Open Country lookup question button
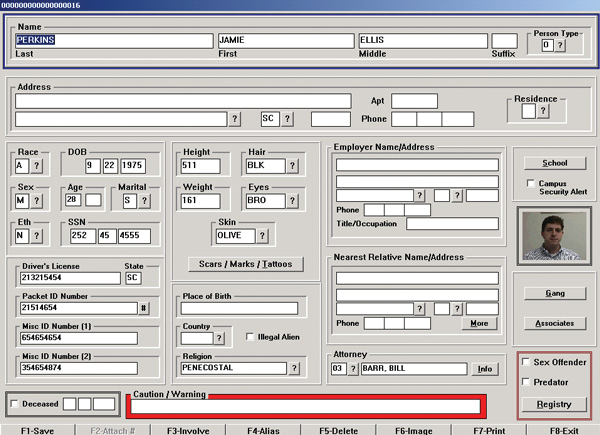This screenshot has height=435, width=600. 219,338
